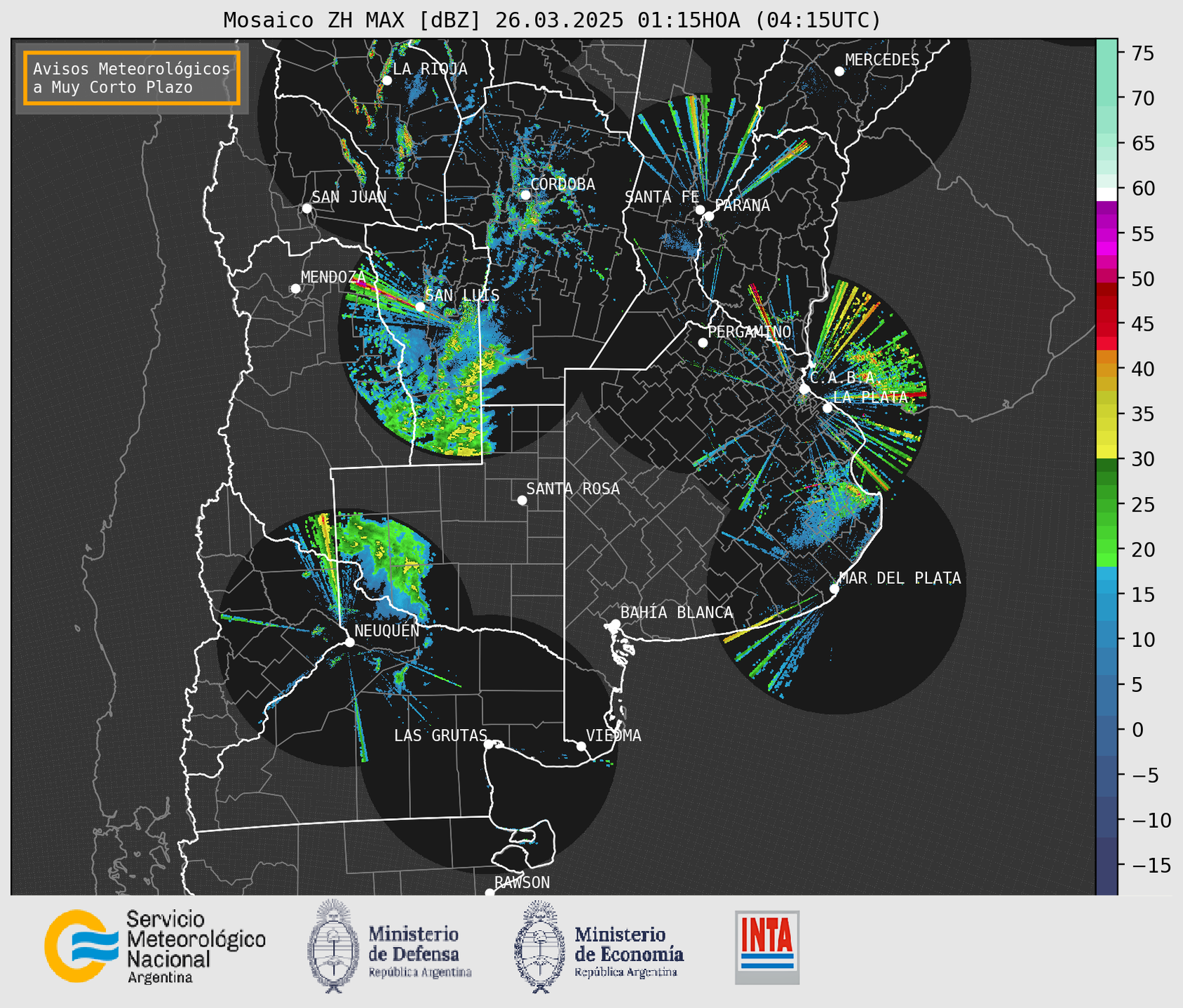Click the NEUQUÉN city marker dot
The image size is (1183, 1008).
[349, 642]
